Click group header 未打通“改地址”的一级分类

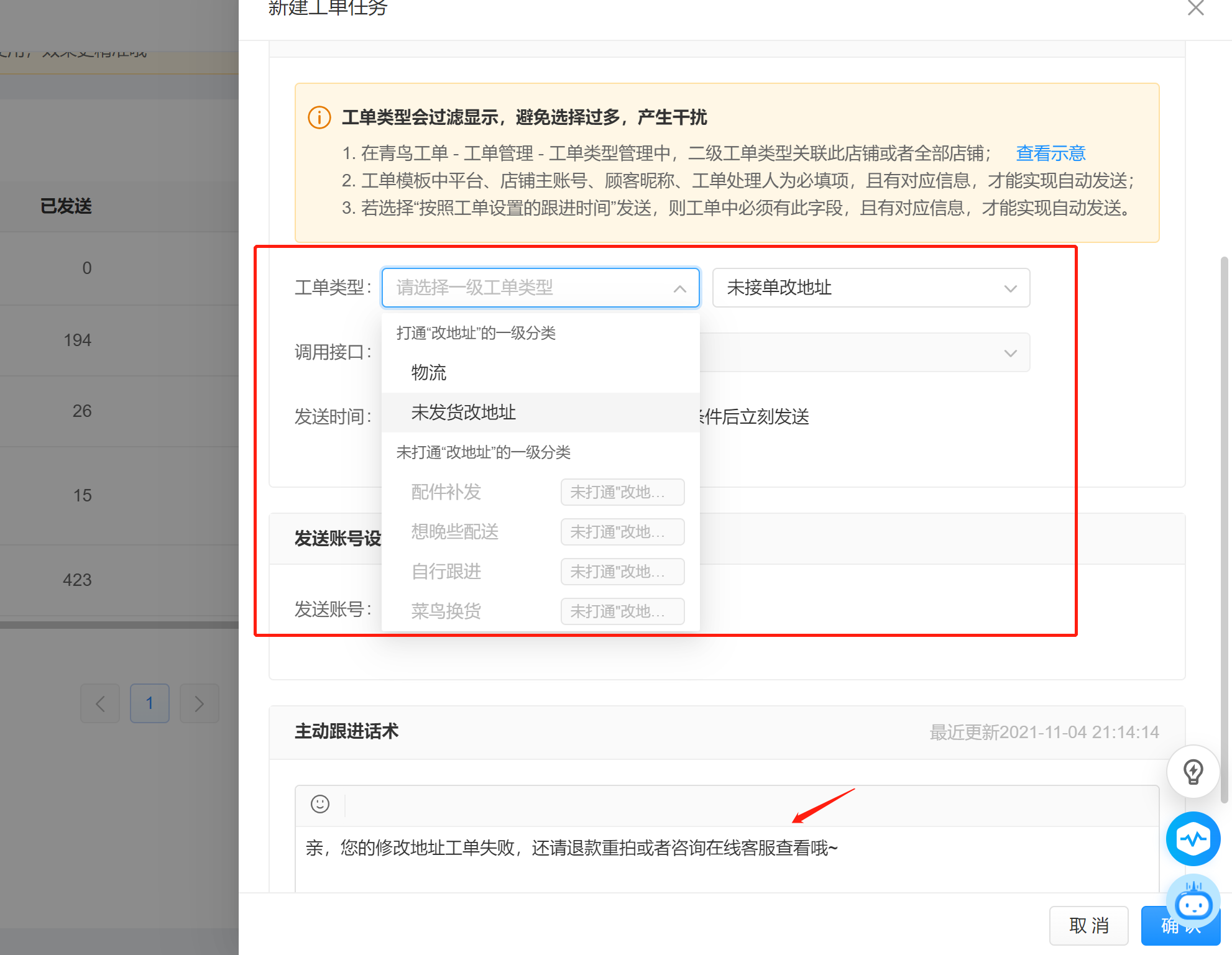pyautogui.click(x=484, y=452)
